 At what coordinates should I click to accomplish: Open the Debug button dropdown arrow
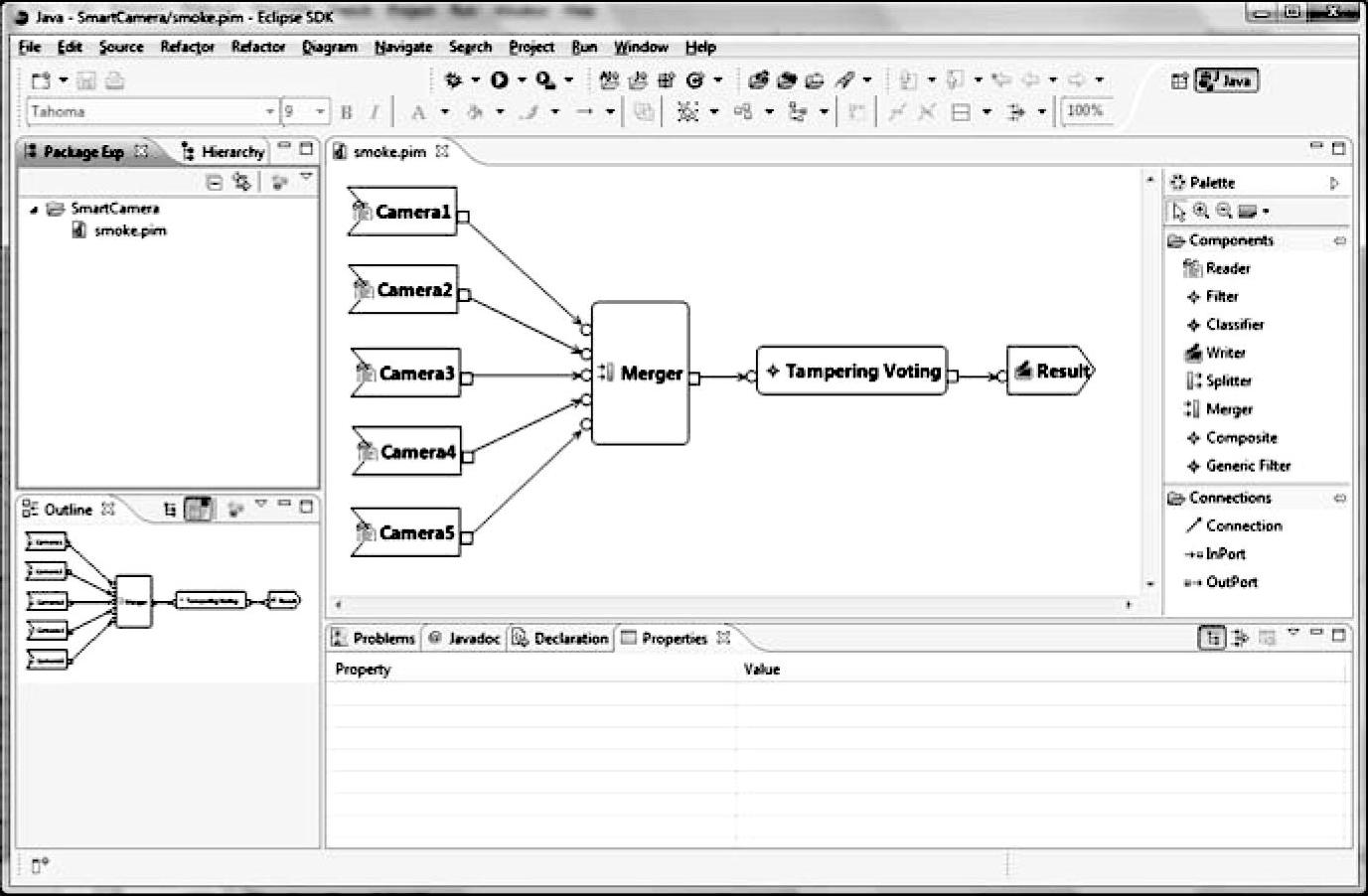(475, 80)
